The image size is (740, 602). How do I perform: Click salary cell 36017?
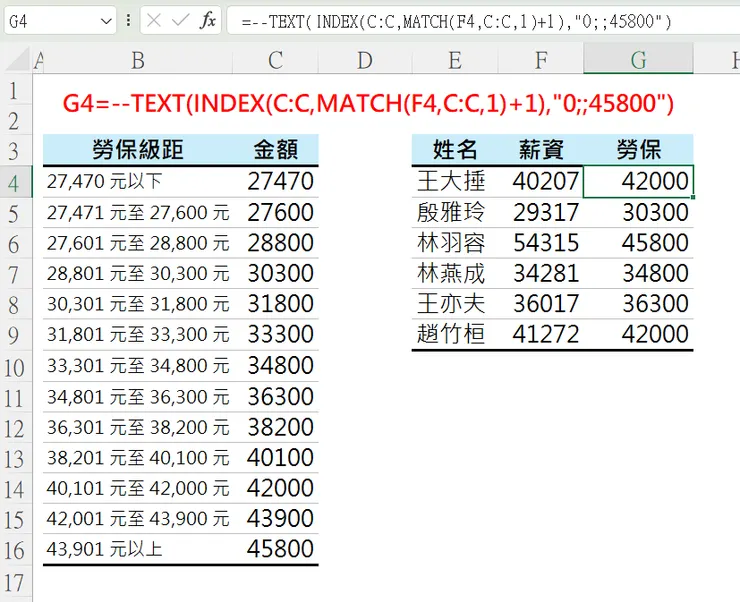pyautogui.click(x=540, y=304)
